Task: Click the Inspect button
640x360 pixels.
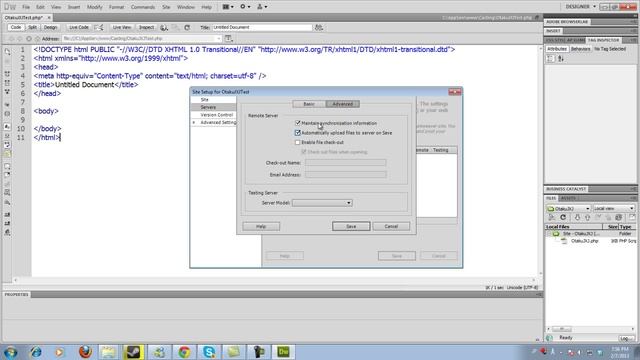Action: [146, 27]
